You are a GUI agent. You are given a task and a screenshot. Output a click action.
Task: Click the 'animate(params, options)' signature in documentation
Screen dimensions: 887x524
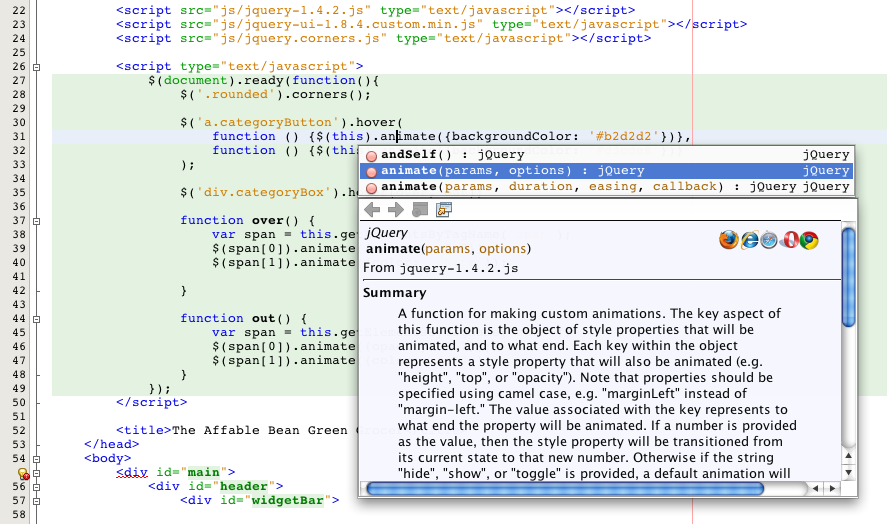pos(448,248)
